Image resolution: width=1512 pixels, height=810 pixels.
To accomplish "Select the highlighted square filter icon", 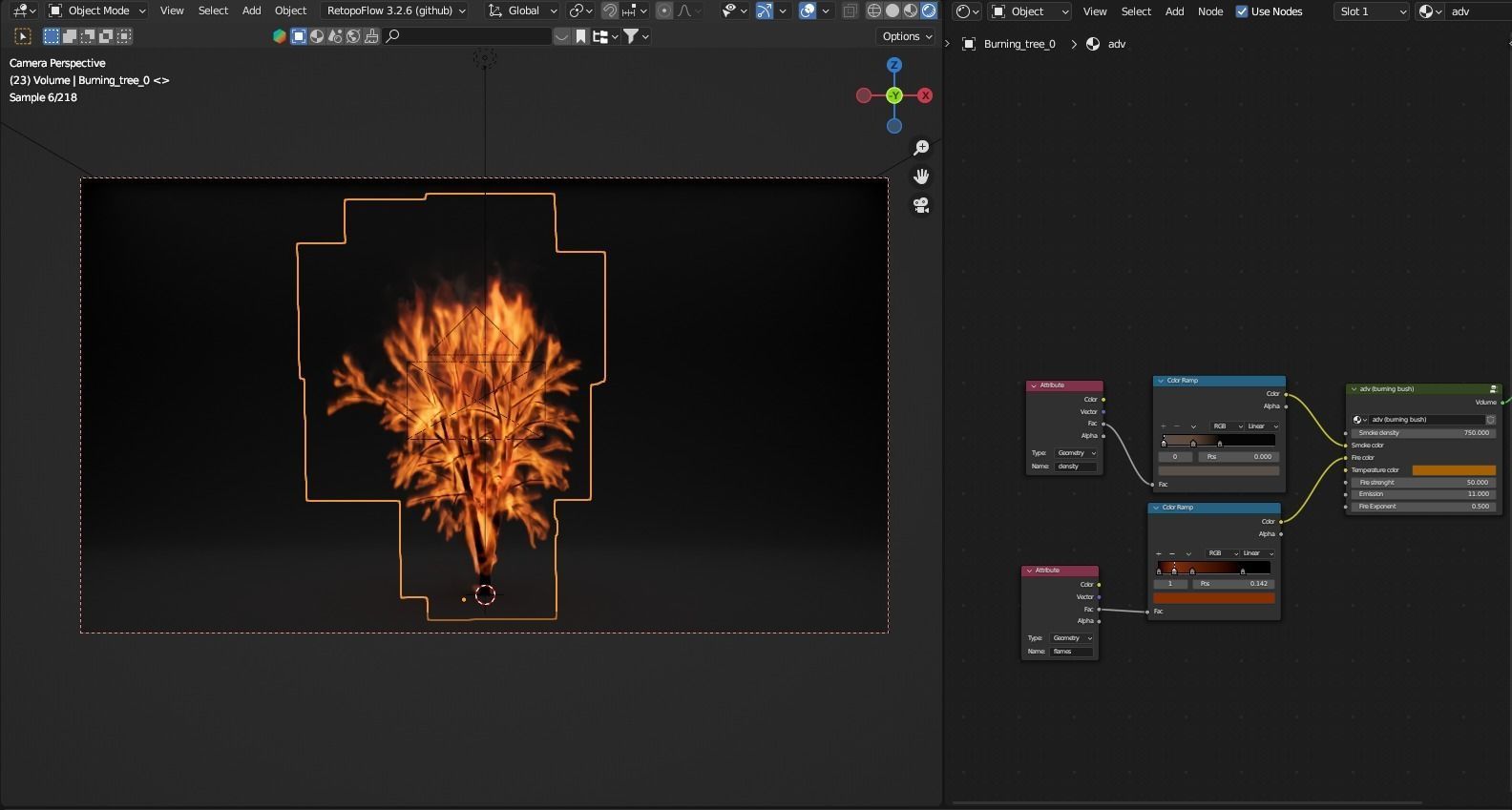I will (x=299, y=36).
